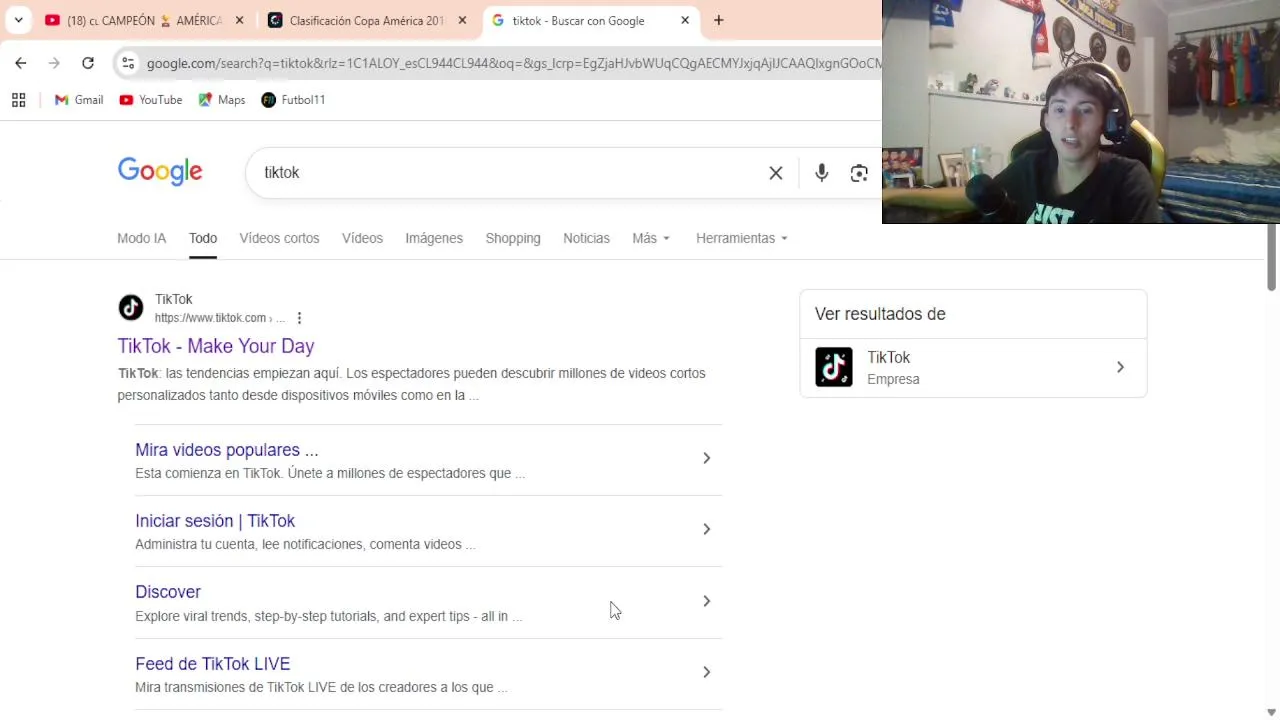Switch to Modo IA
Image resolution: width=1280 pixels, height=720 pixels.
pos(141,238)
